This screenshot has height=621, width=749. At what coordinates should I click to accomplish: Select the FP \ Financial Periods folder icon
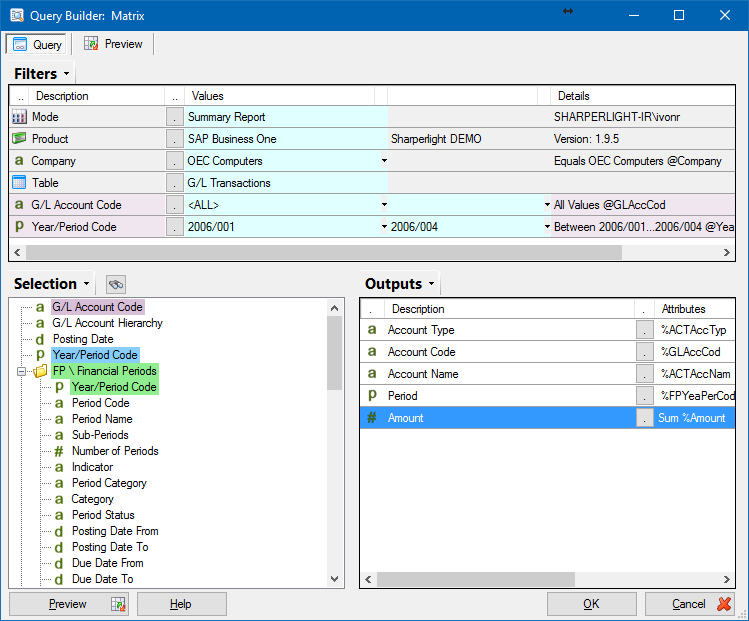40,371
